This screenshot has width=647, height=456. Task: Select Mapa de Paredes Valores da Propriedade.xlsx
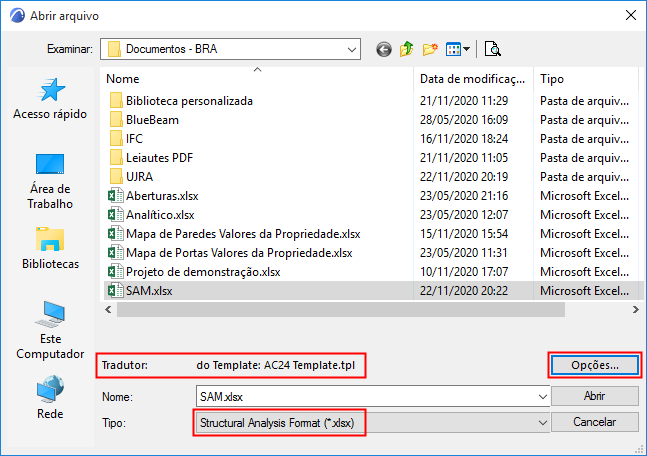(x=243, y=234)
